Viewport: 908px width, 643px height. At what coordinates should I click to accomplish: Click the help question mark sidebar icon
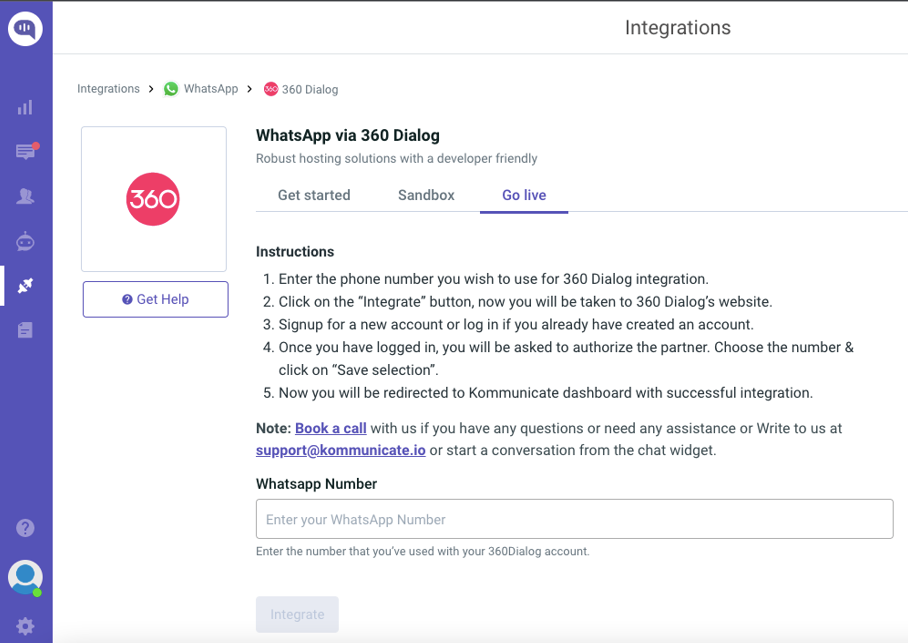pos(25,528)
